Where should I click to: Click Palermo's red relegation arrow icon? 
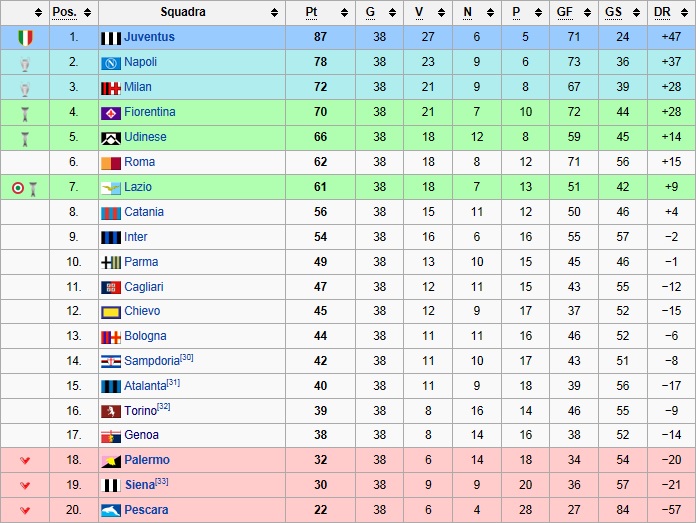click(x=25, y=460)
